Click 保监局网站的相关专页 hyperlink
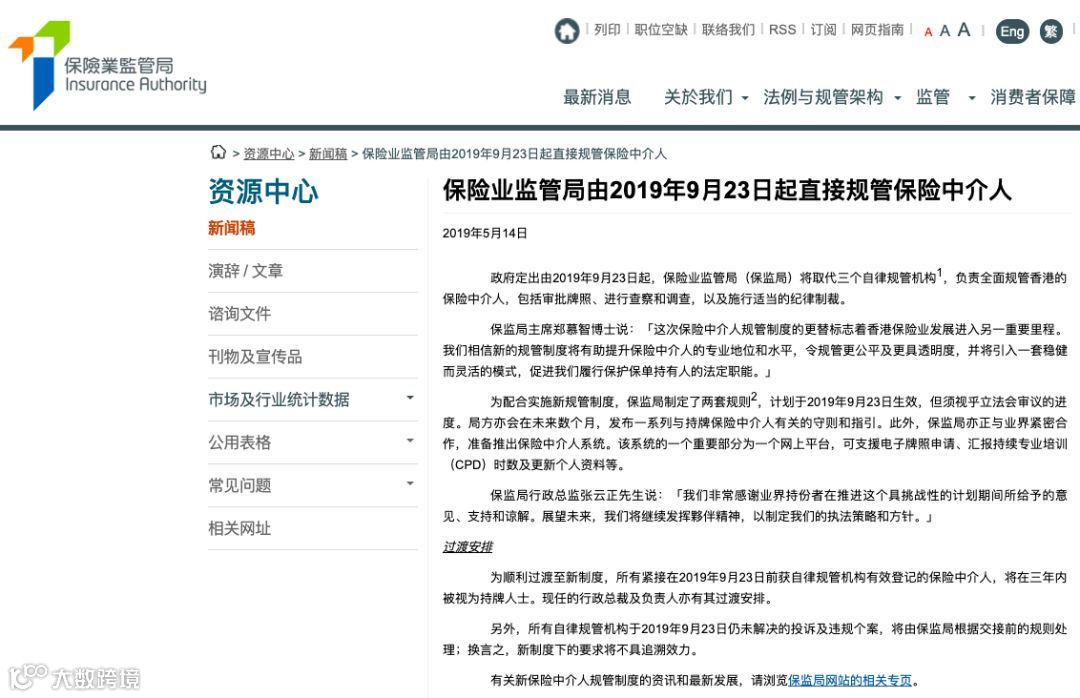 (850, 680)
